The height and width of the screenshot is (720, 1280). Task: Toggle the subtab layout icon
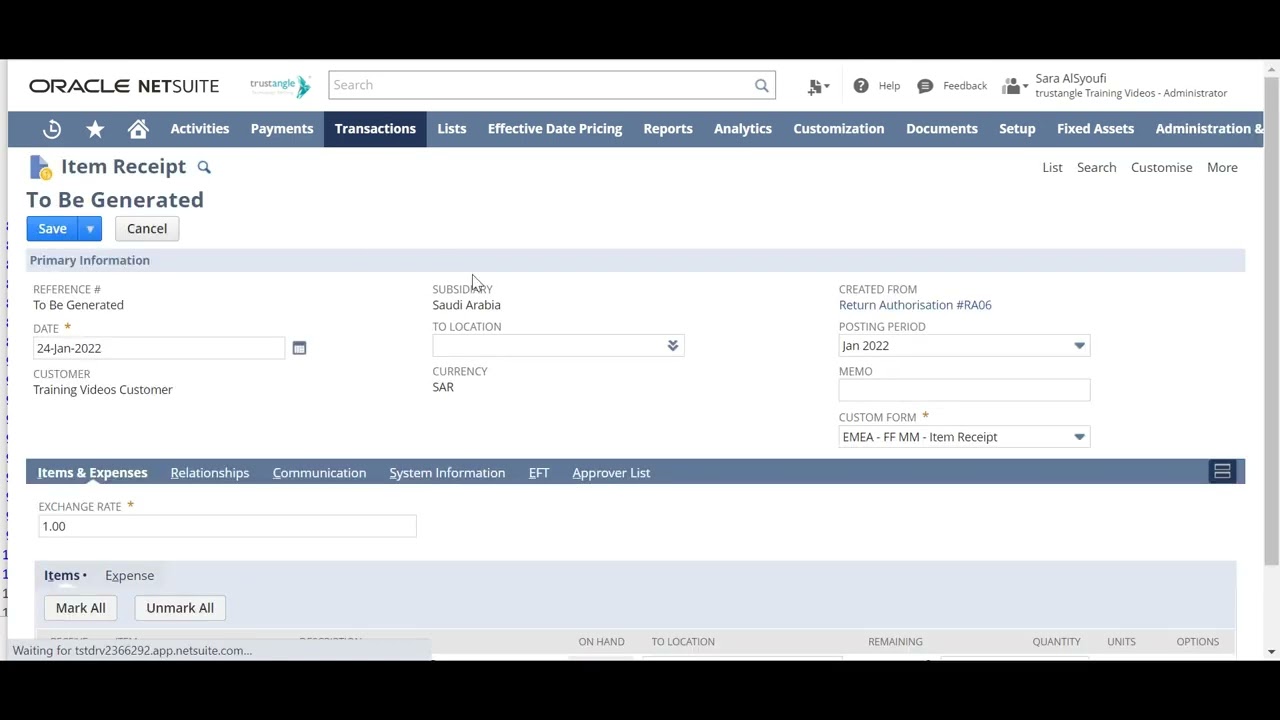point(1222,472)
